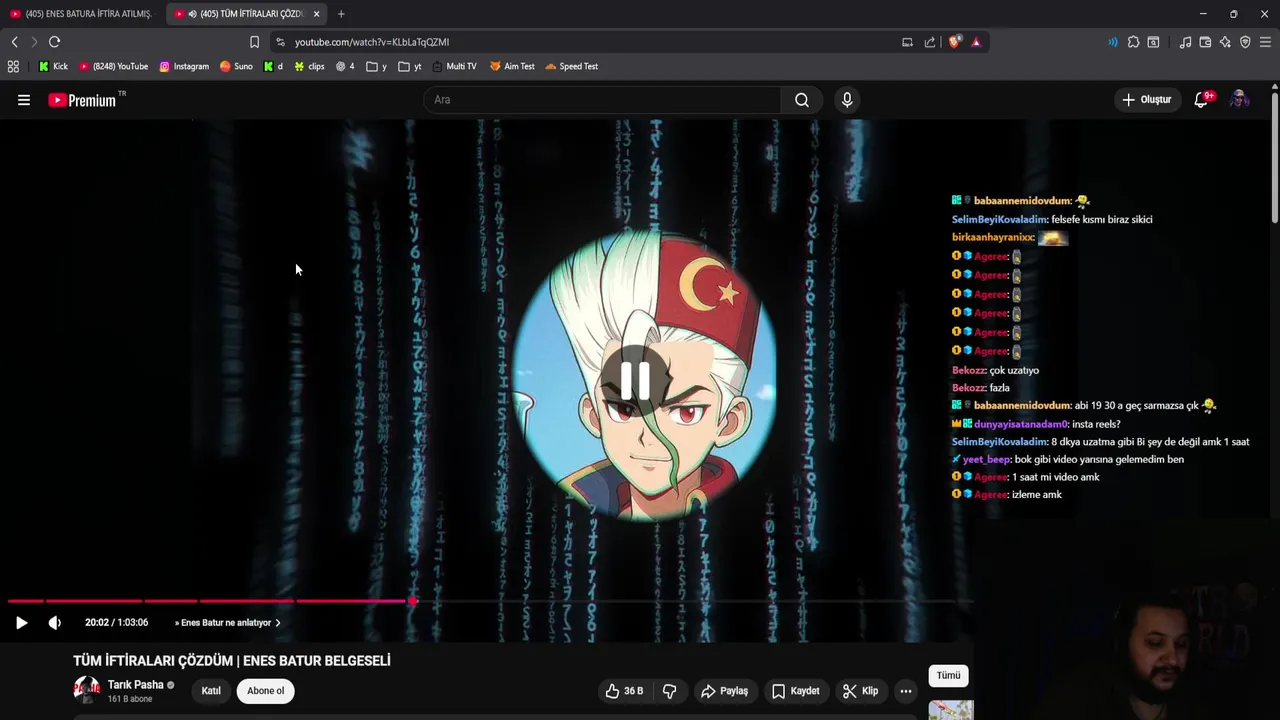Expand the 'Enes Batur ne anlatıyor' chapter
The height and width of the screenshot is (720, 1280).
228,622
